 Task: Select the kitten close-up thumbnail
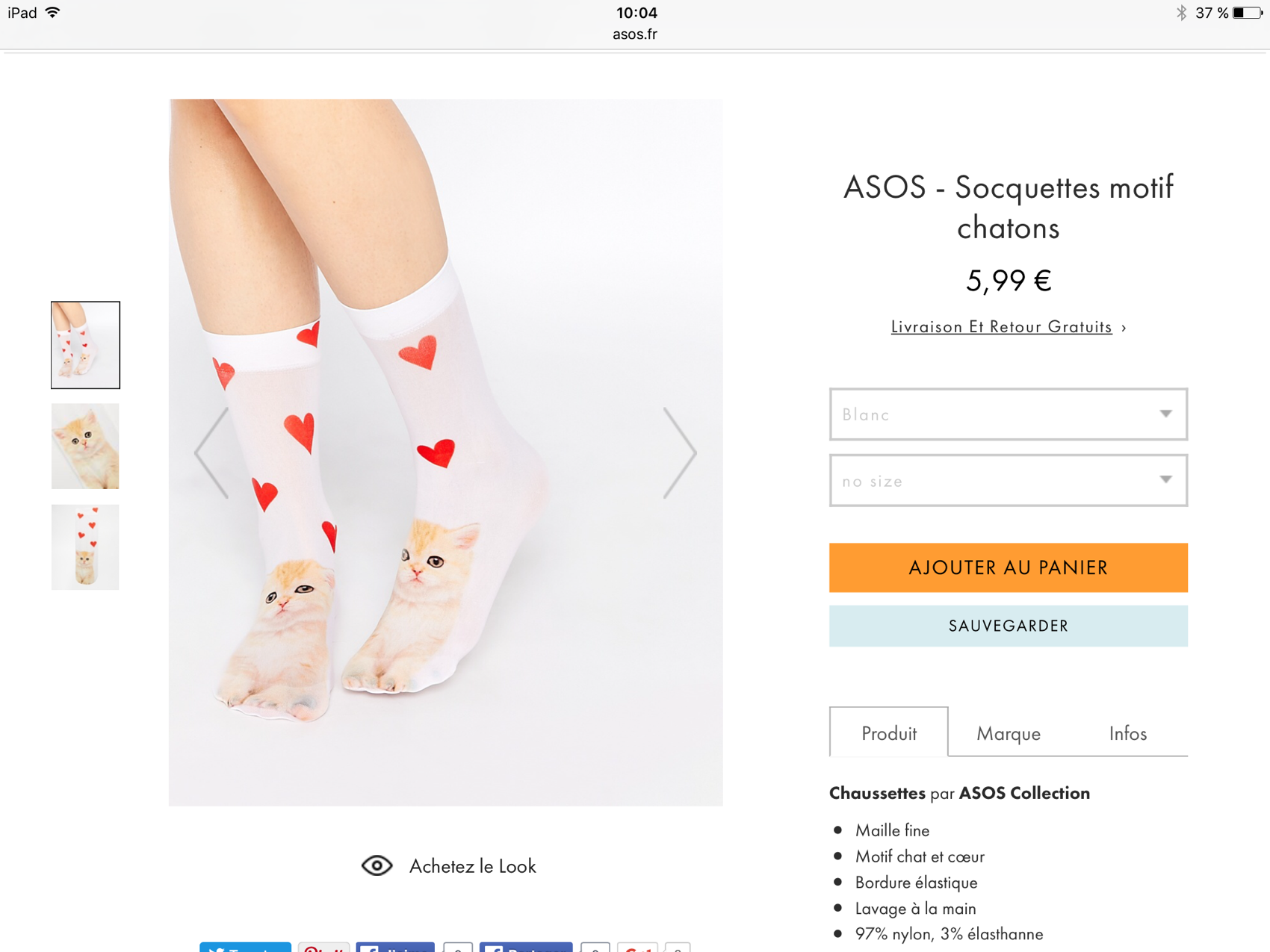(85, 447)
